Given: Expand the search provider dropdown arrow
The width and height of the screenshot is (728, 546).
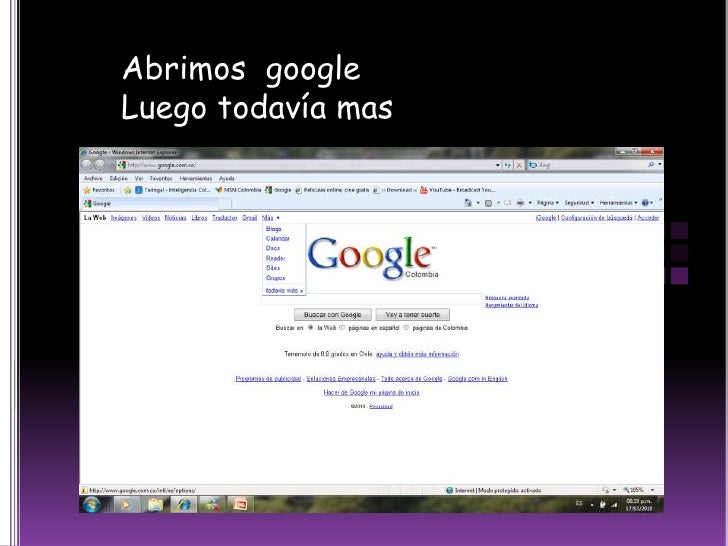Looking at the screenshot, I should [660, 165].
